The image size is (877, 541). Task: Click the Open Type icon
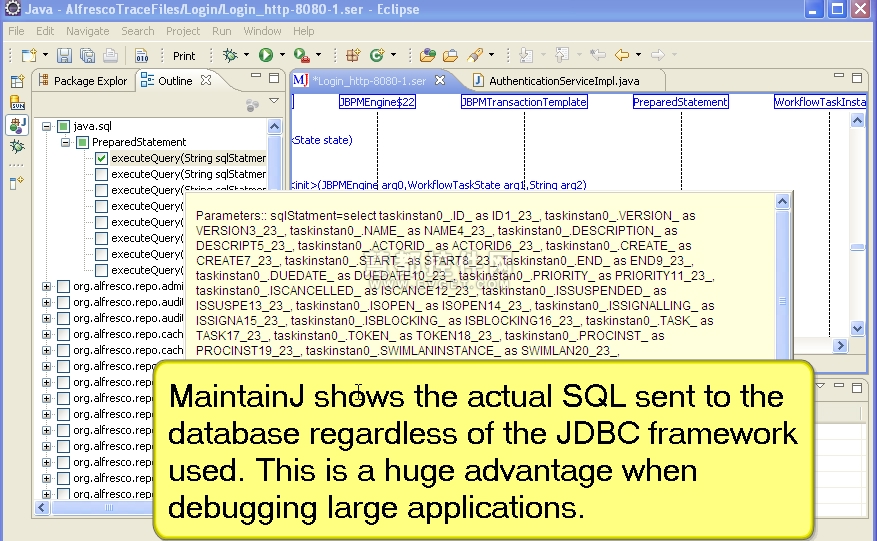tap(427, 55)
